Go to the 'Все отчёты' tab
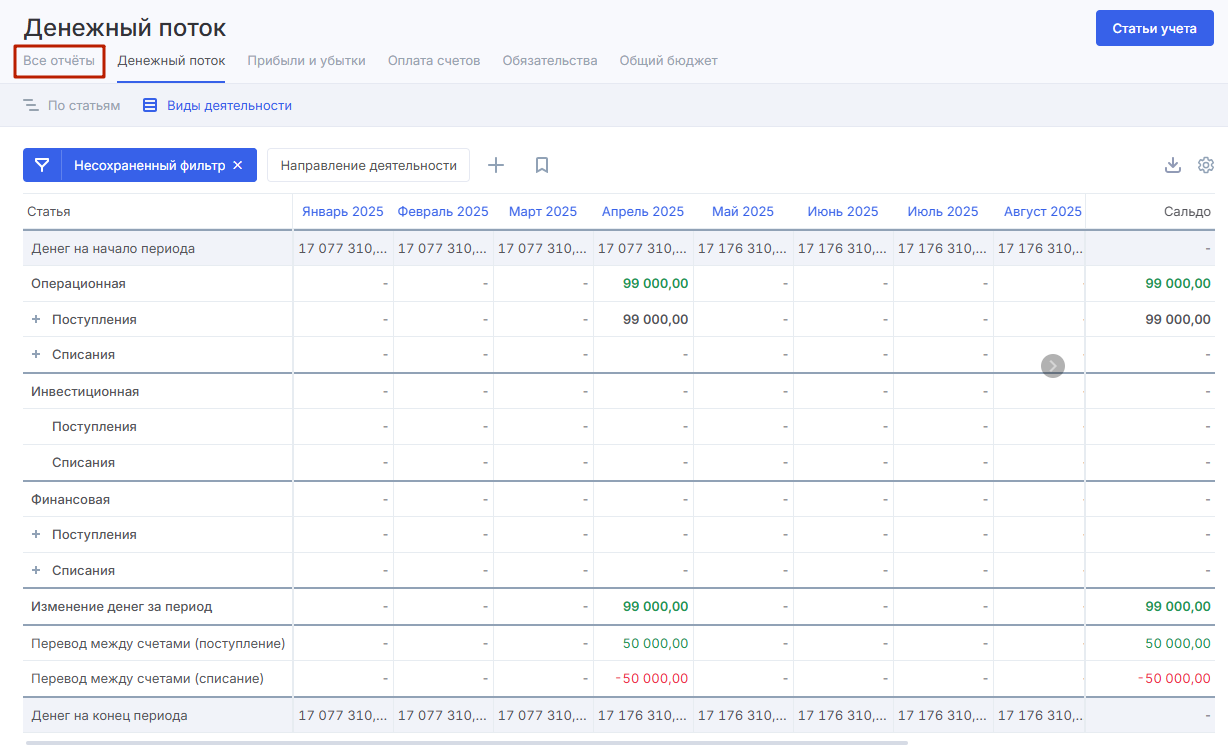The image size is (1228, 751). point(59,61)
